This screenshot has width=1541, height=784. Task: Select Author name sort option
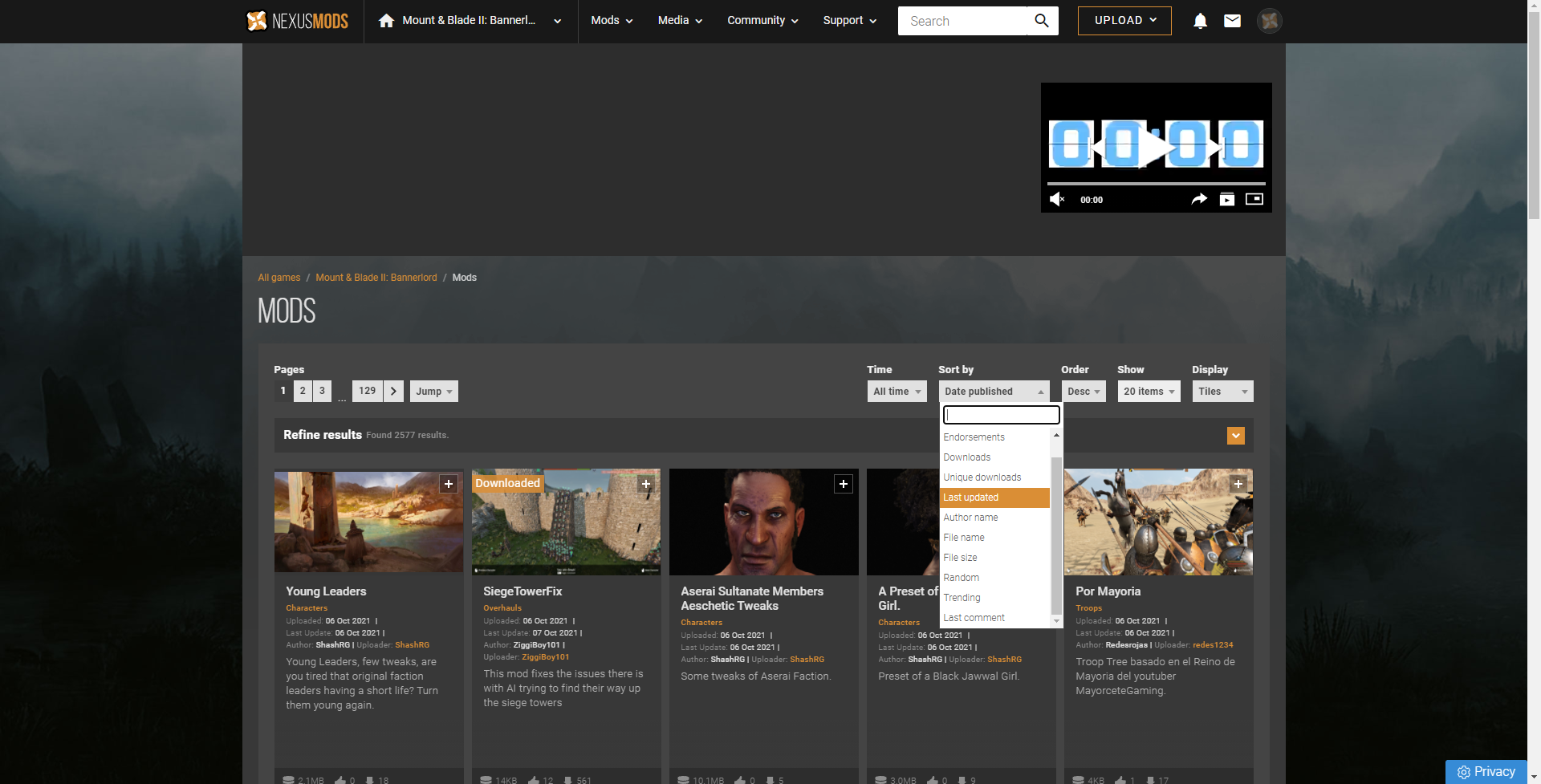(x=995, y=518)
